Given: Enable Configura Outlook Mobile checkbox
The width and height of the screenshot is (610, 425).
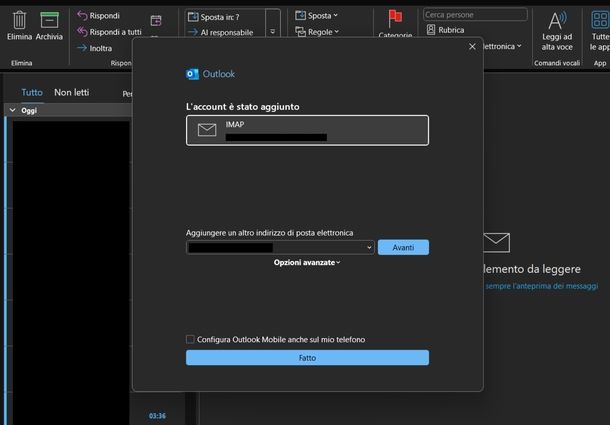Looking at the screenshot, I should coord(190,339).
